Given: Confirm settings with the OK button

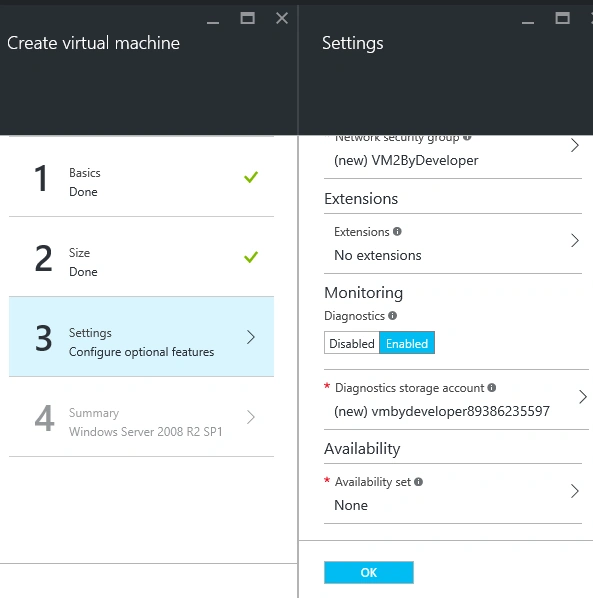Looking at the screenshot, I should pyautogui.click(x=369, y=572).
